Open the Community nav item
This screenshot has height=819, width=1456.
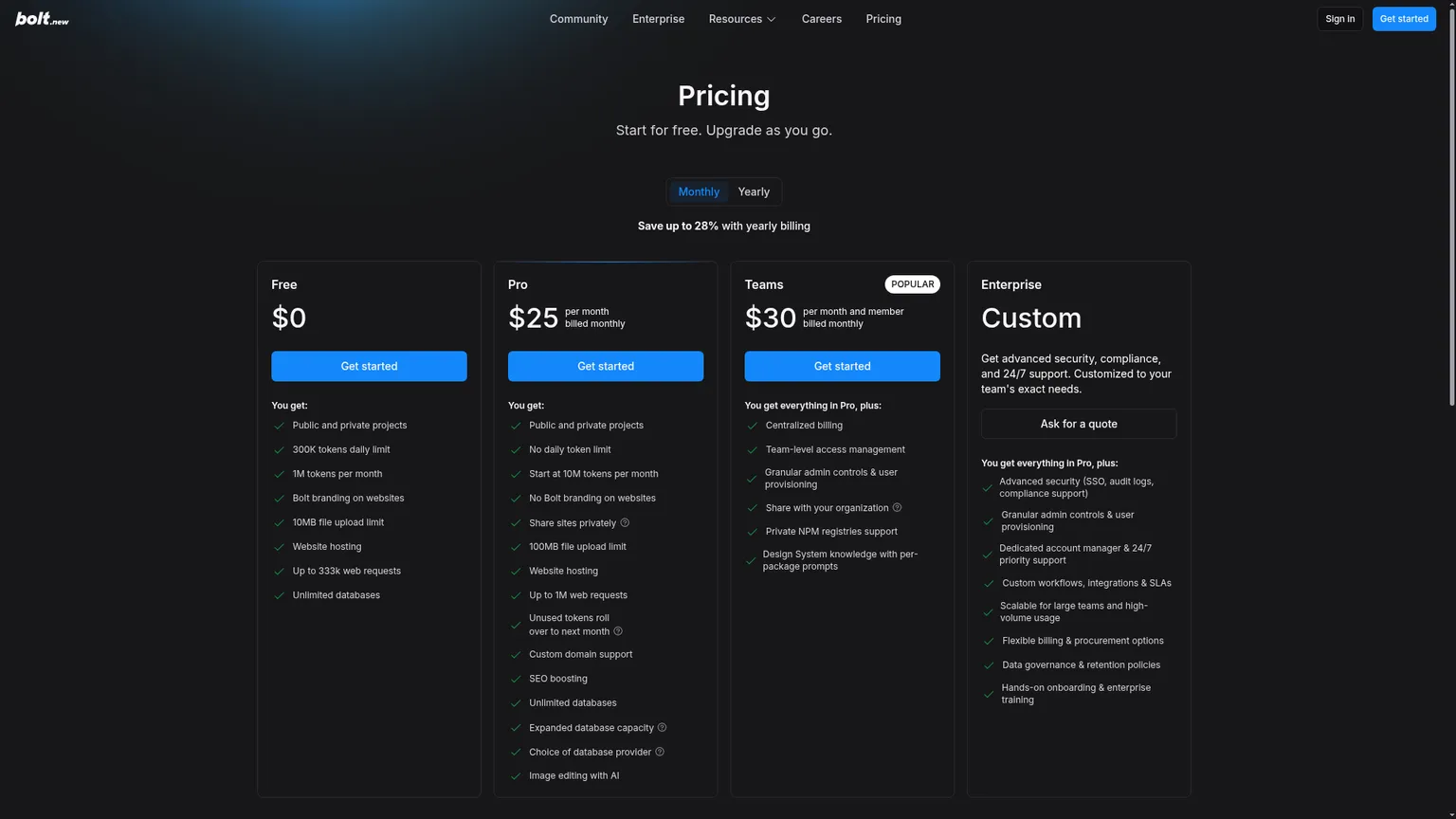[578, 19]
